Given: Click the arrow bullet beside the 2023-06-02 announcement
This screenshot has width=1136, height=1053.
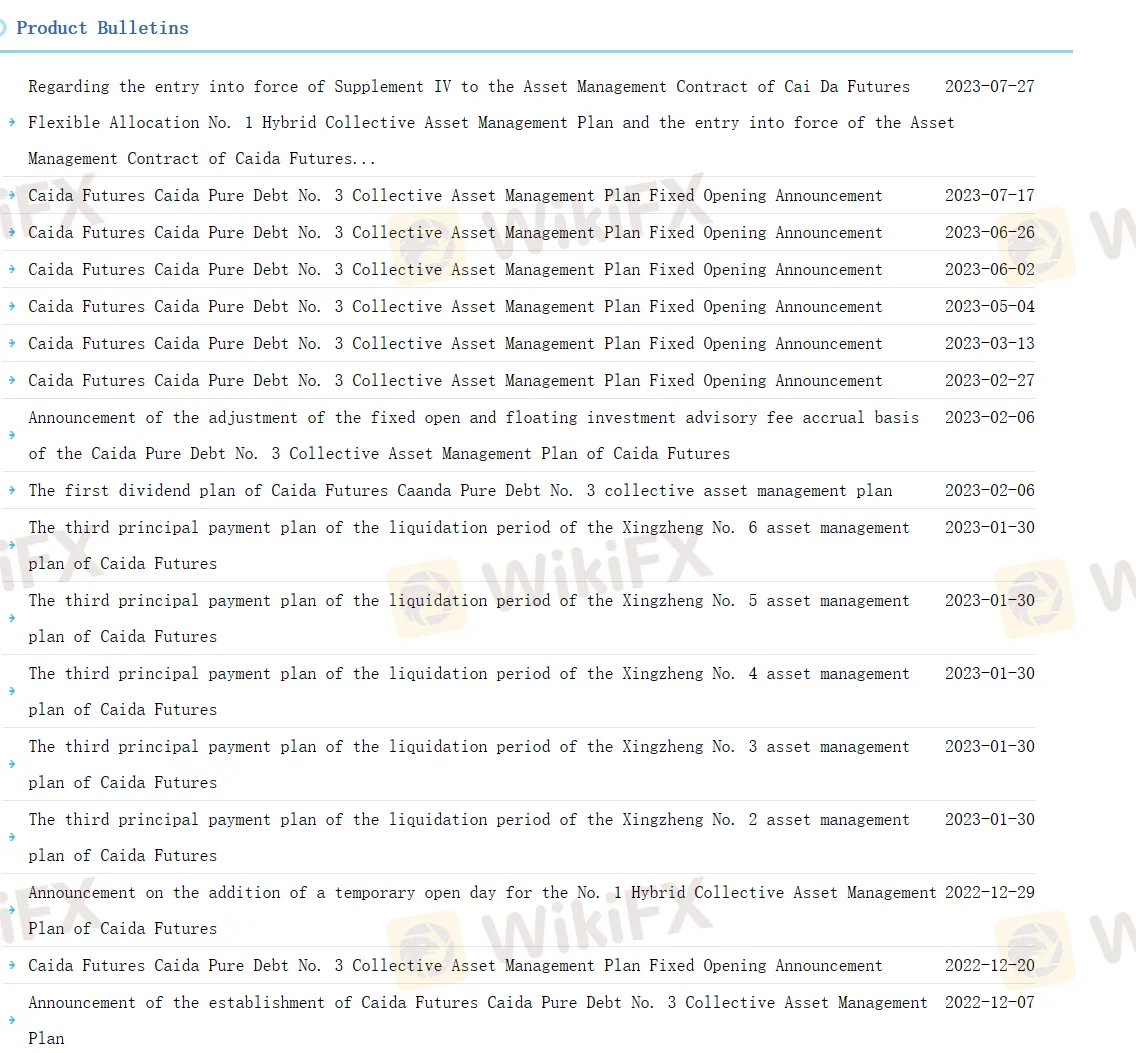Looking at the screenshot, I should click(x=12, y=269).
